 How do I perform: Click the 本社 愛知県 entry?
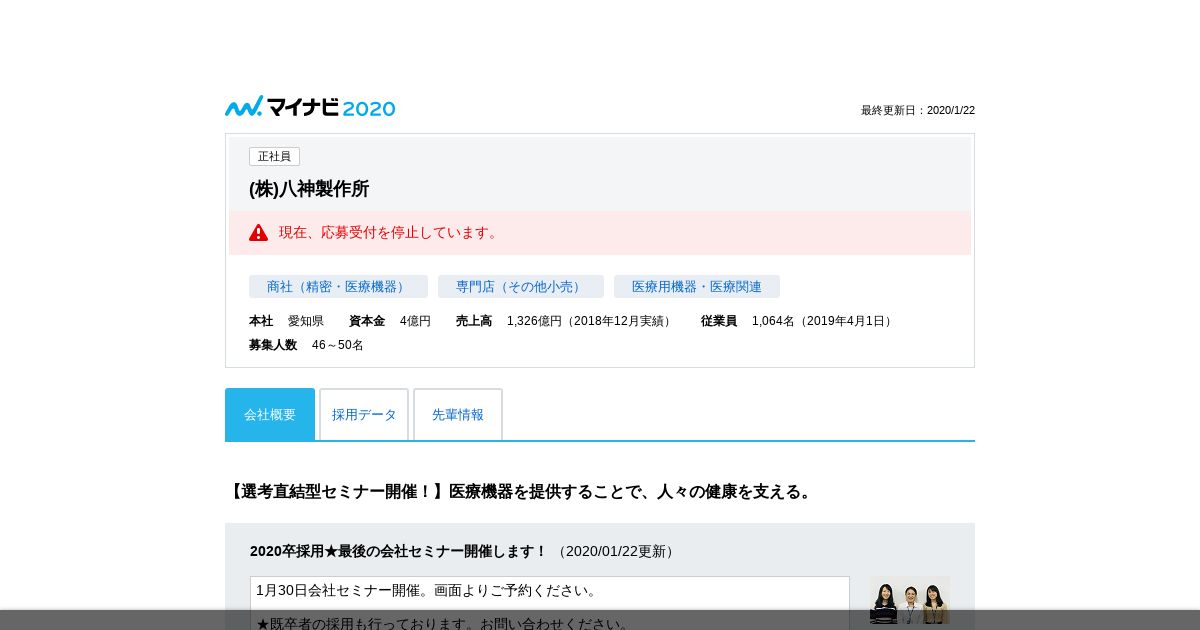tap(286, 321)
